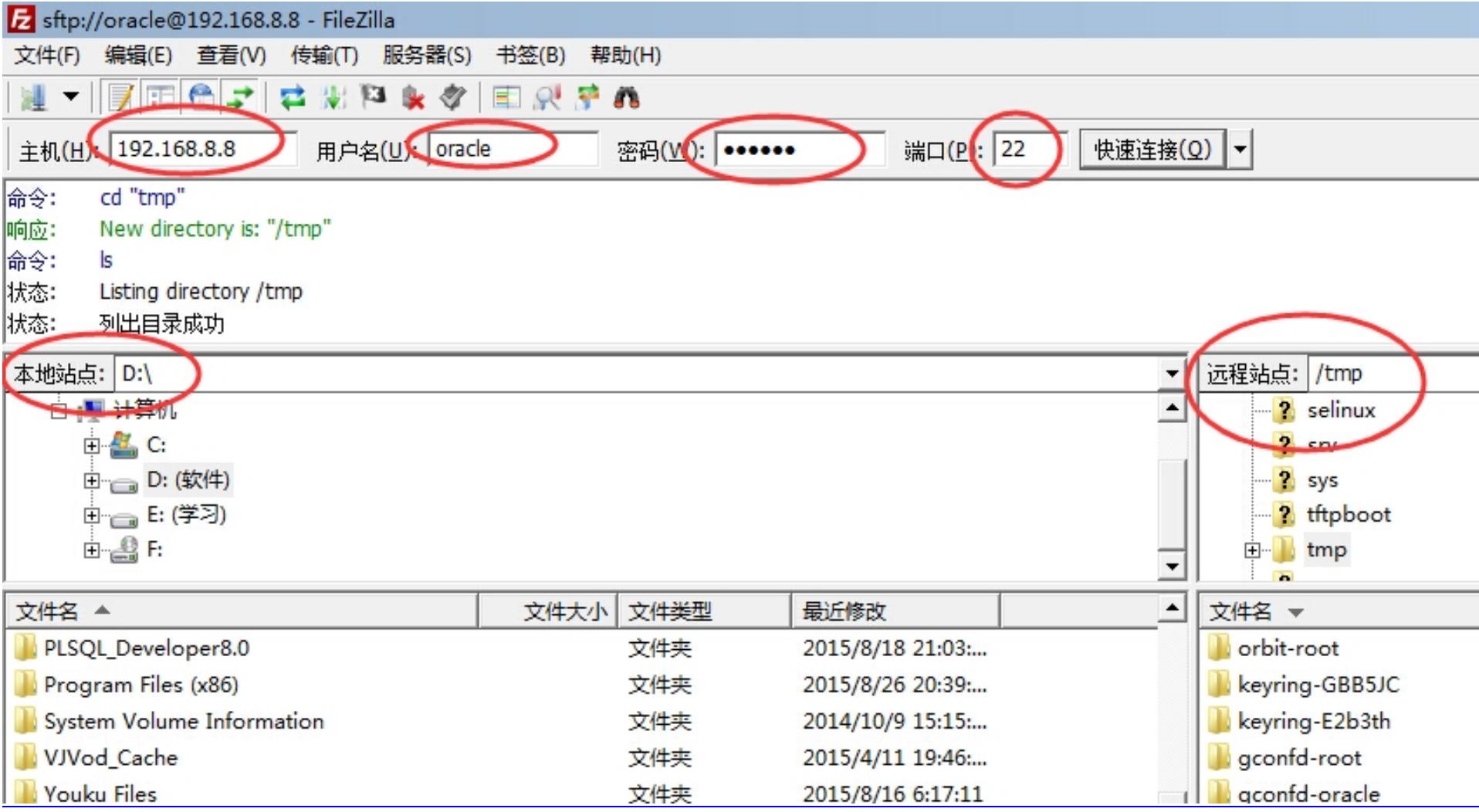
Task: Open the quick connect history dropdown arrow
Action: [1240, 149]
